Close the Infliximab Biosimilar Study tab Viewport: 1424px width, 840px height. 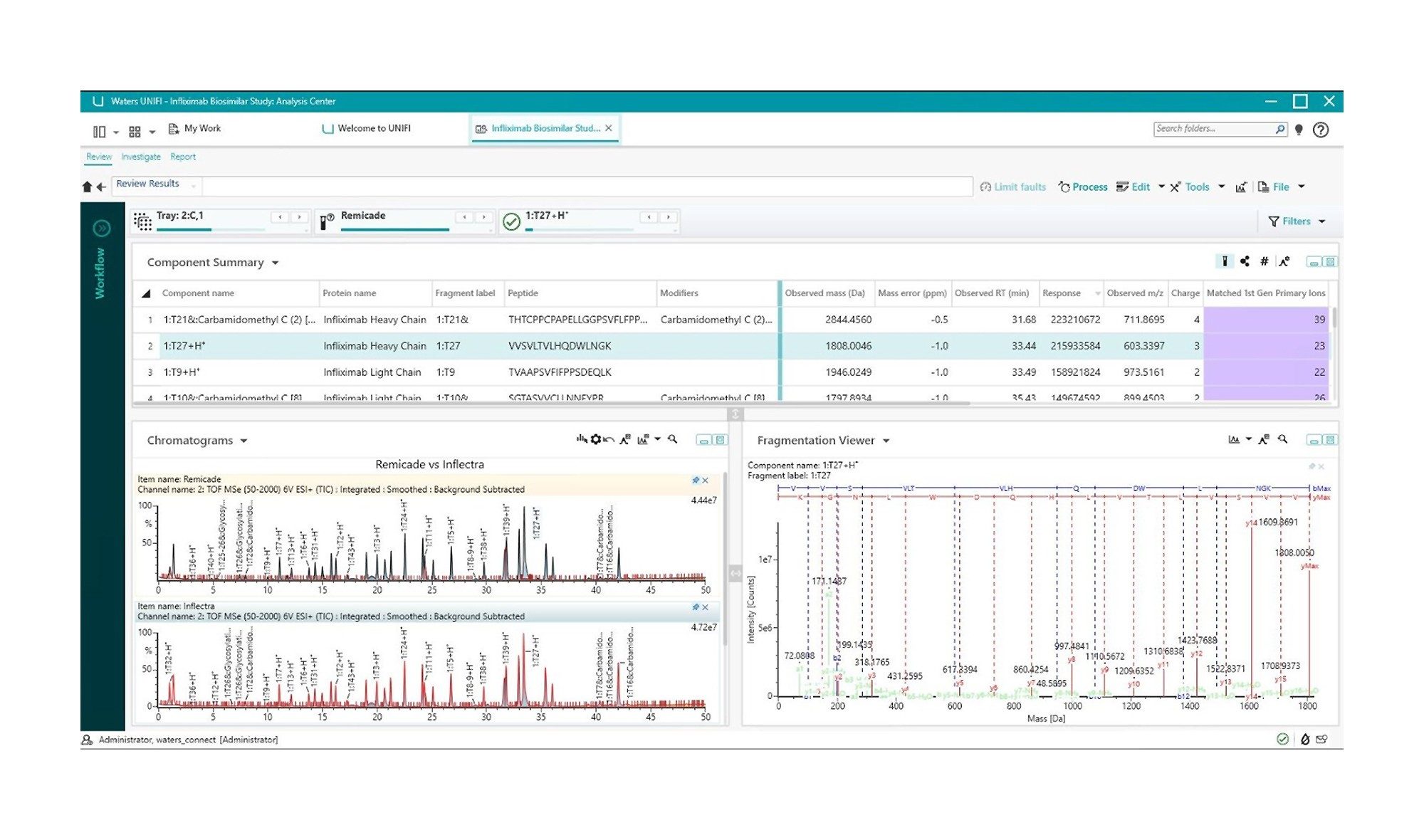point(609,128)
